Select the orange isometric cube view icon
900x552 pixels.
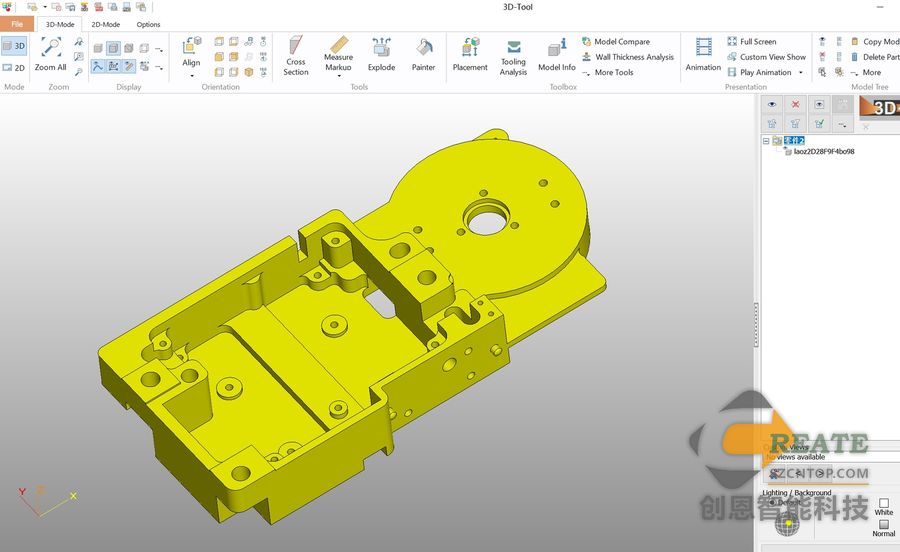(249, 72)
